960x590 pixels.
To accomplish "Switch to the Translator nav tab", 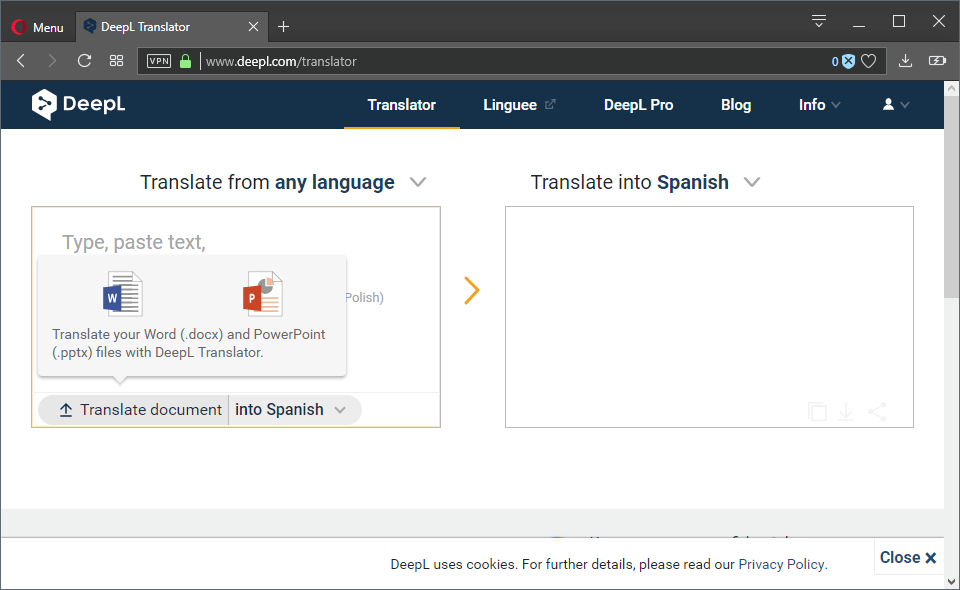I will (x=402, y=105).
